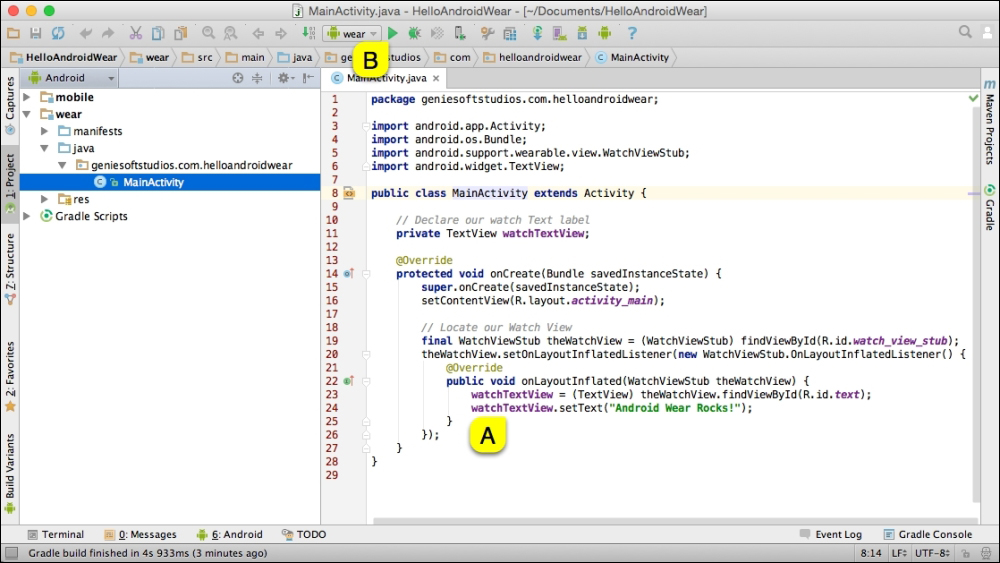Open the SDK Manager icon

pos(582,33)
